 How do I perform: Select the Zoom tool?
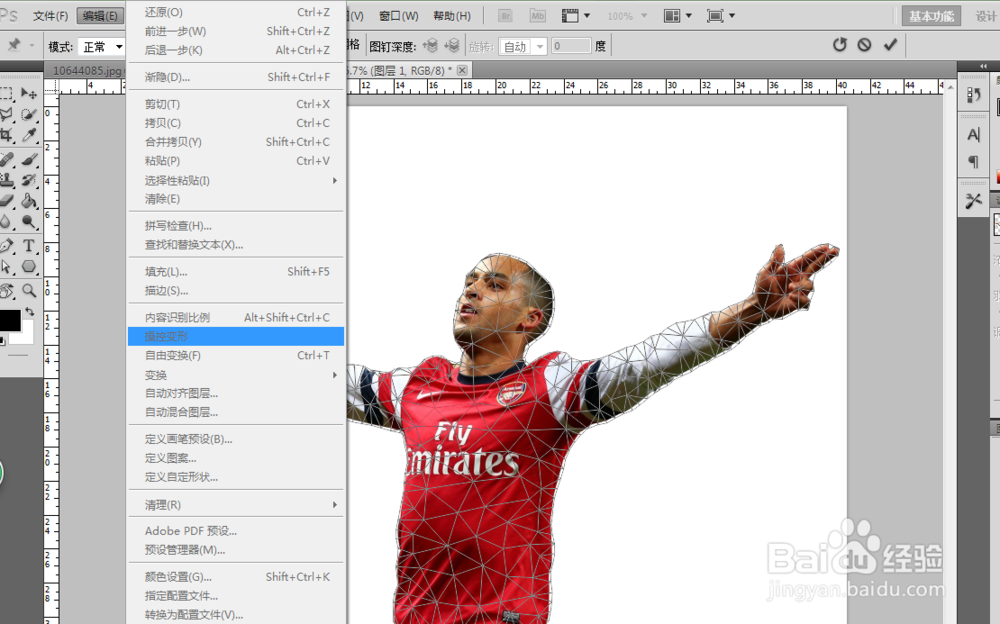[29, 291]
